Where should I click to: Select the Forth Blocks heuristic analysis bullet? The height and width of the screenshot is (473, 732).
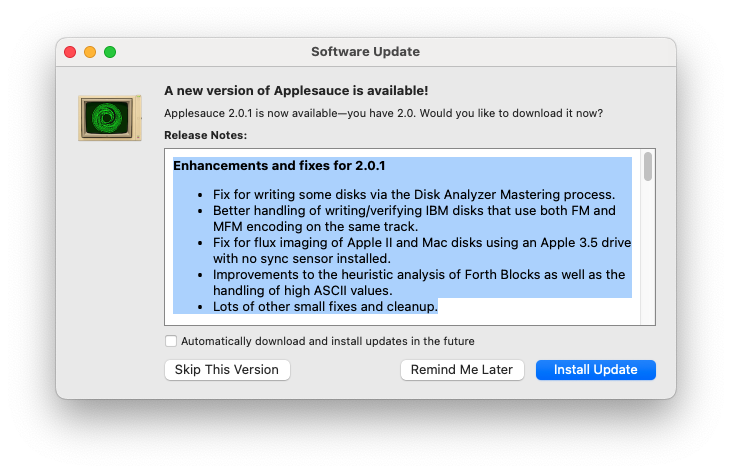(x=419, y=282)
